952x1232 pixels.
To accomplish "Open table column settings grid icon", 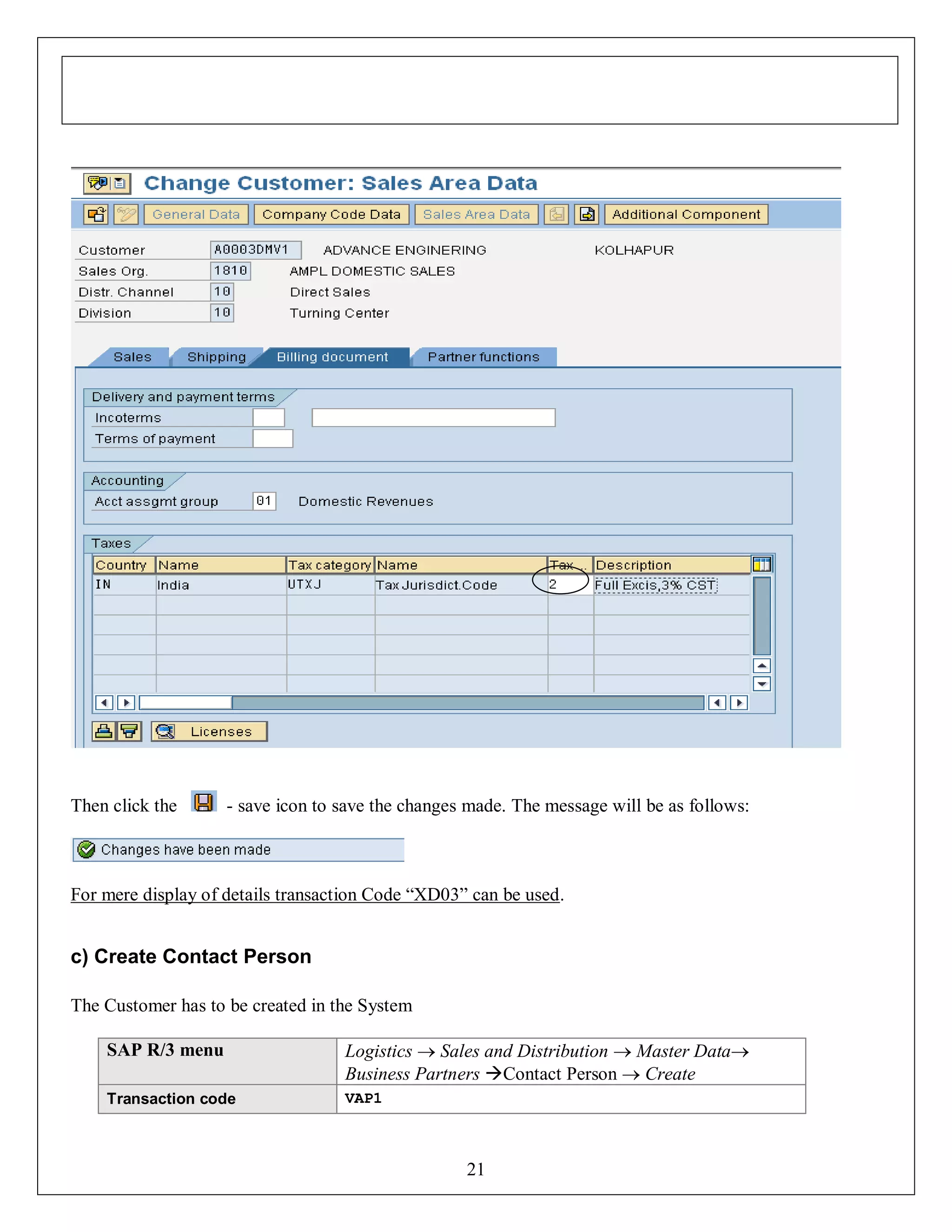I will tap(761, 564).
